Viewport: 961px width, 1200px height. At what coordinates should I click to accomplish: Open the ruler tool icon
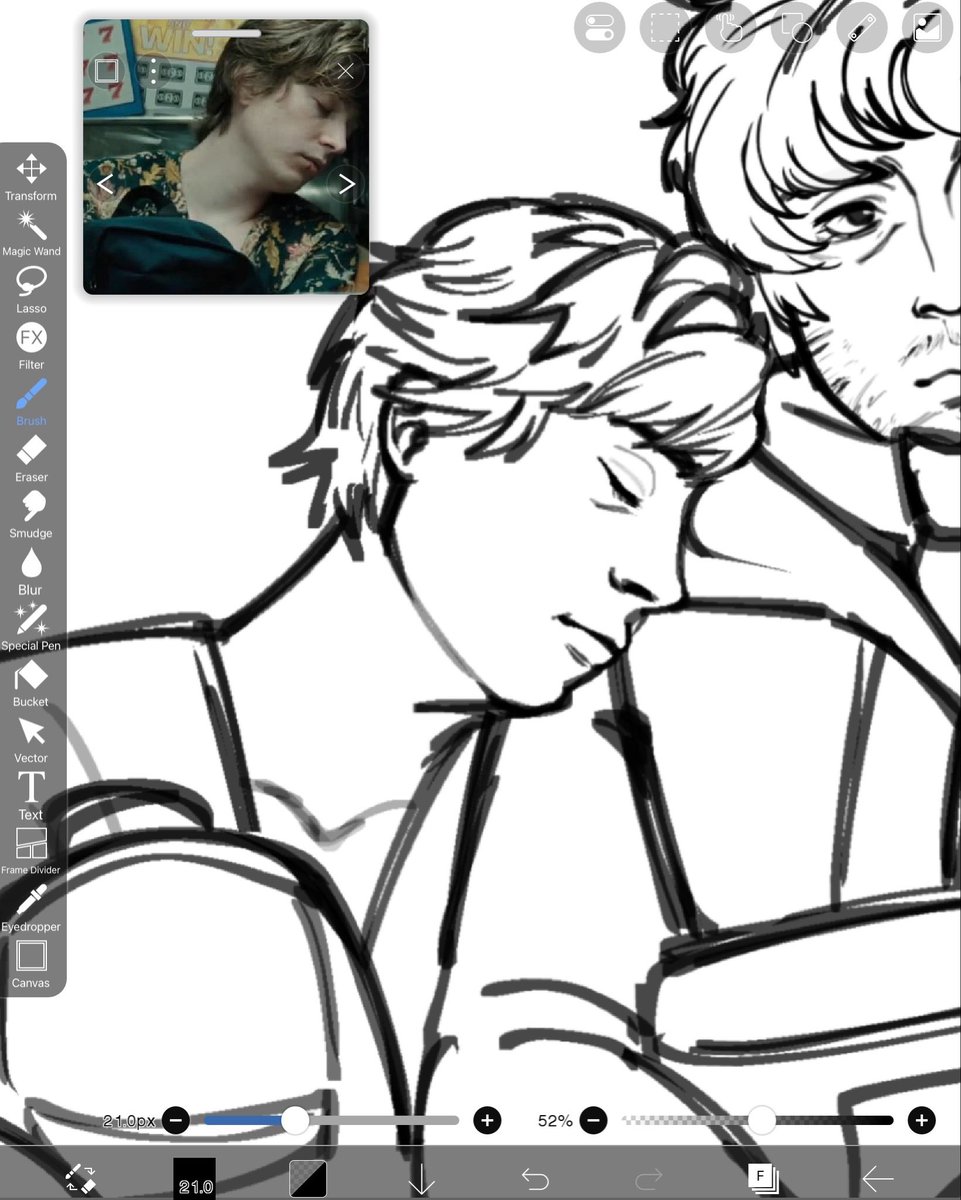point(862,28)
